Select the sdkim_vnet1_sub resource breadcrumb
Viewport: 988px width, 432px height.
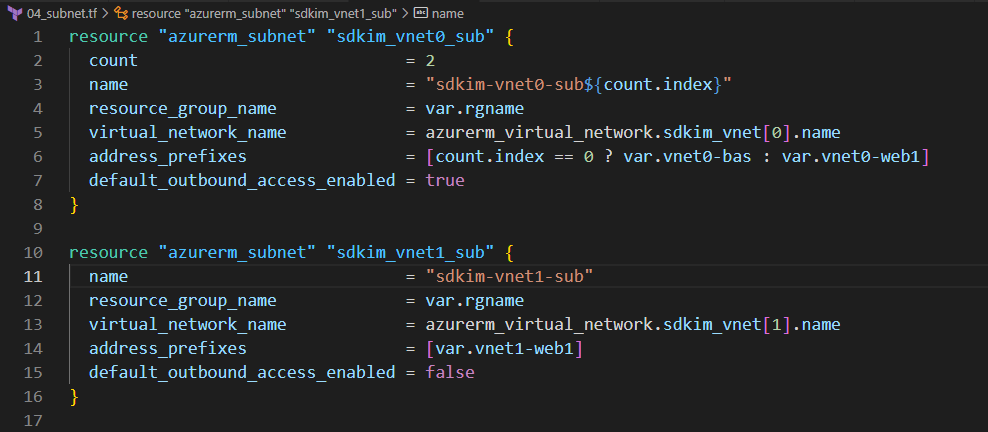coord(265,13)
